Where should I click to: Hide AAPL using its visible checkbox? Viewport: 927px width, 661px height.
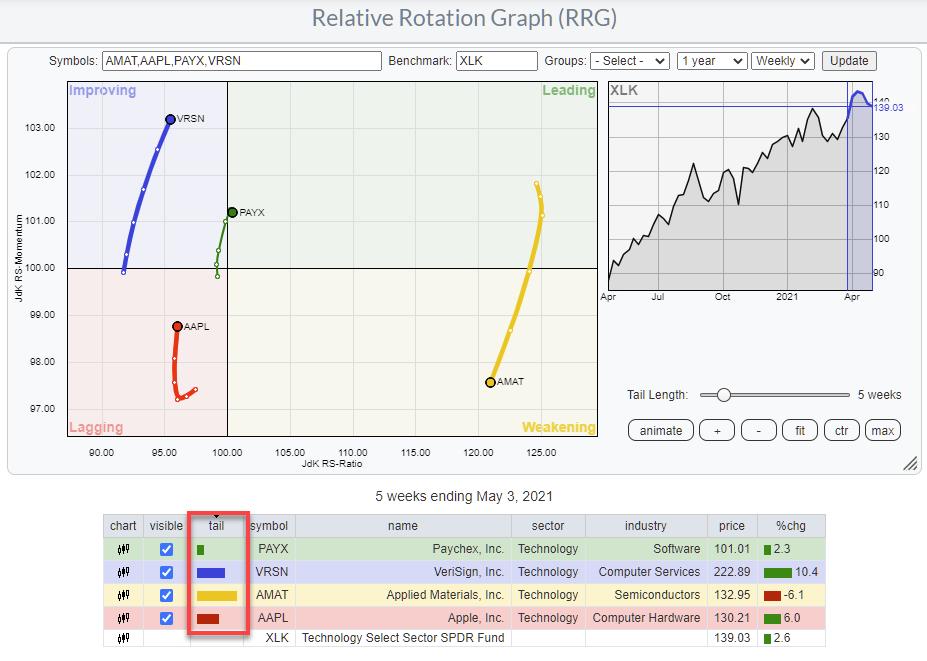167,618
